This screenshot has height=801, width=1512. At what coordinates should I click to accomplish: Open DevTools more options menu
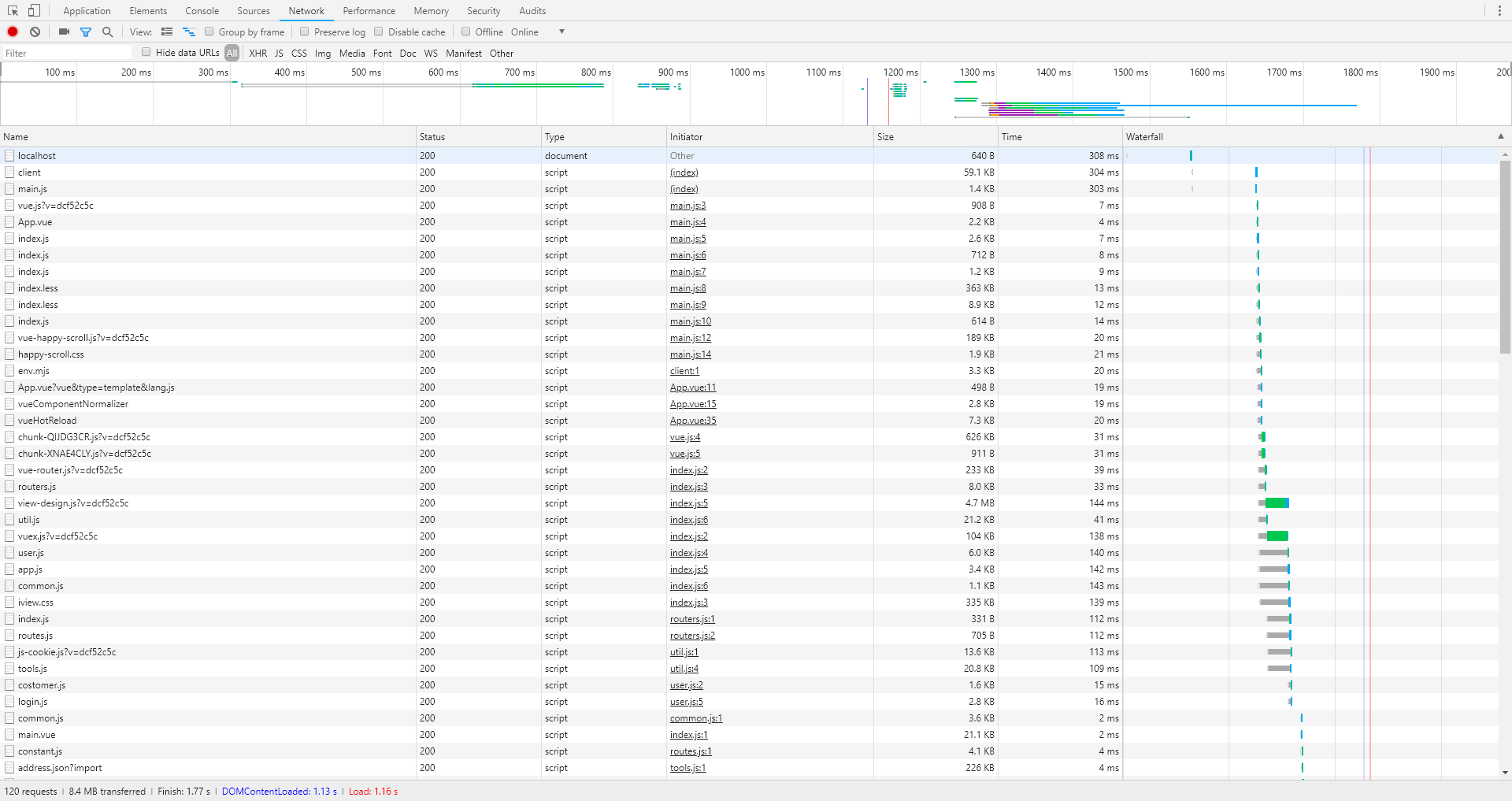(x=1499, y=11)
